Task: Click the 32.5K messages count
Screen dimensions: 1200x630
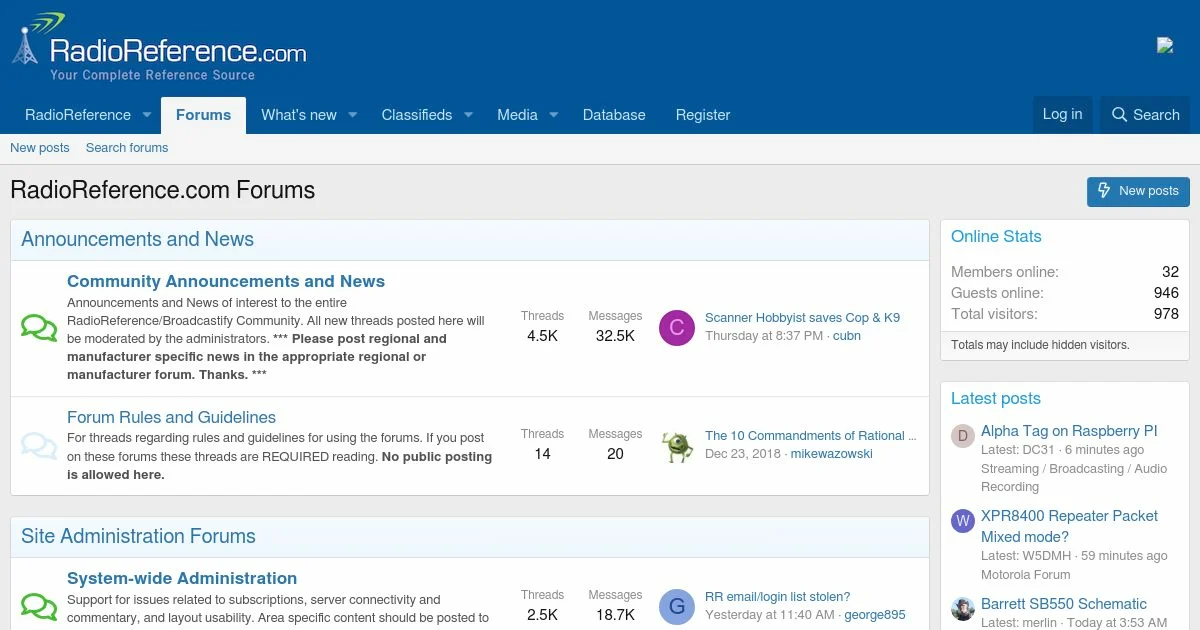Action: pos(615,336)
